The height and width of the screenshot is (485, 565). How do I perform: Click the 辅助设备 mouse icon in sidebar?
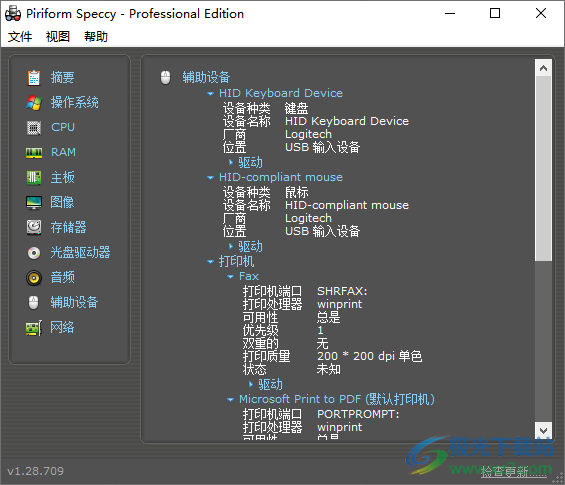click(34, 303)
